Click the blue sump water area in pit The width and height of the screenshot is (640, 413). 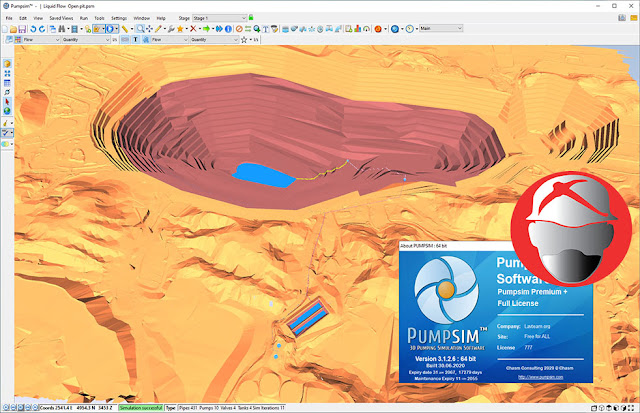pos(263,175)
